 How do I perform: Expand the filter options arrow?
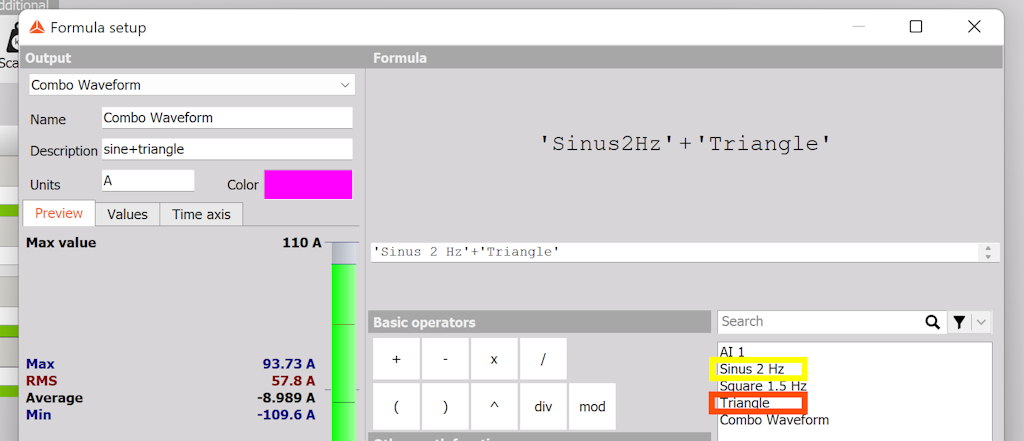click(982, 321)
